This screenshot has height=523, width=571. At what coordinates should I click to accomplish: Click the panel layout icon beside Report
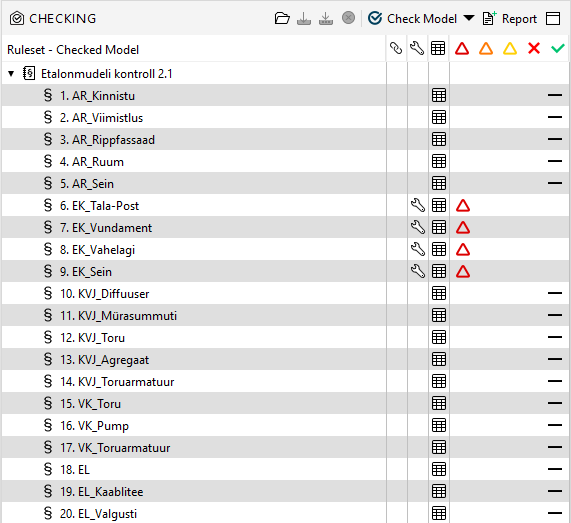[x=553, y=19]
